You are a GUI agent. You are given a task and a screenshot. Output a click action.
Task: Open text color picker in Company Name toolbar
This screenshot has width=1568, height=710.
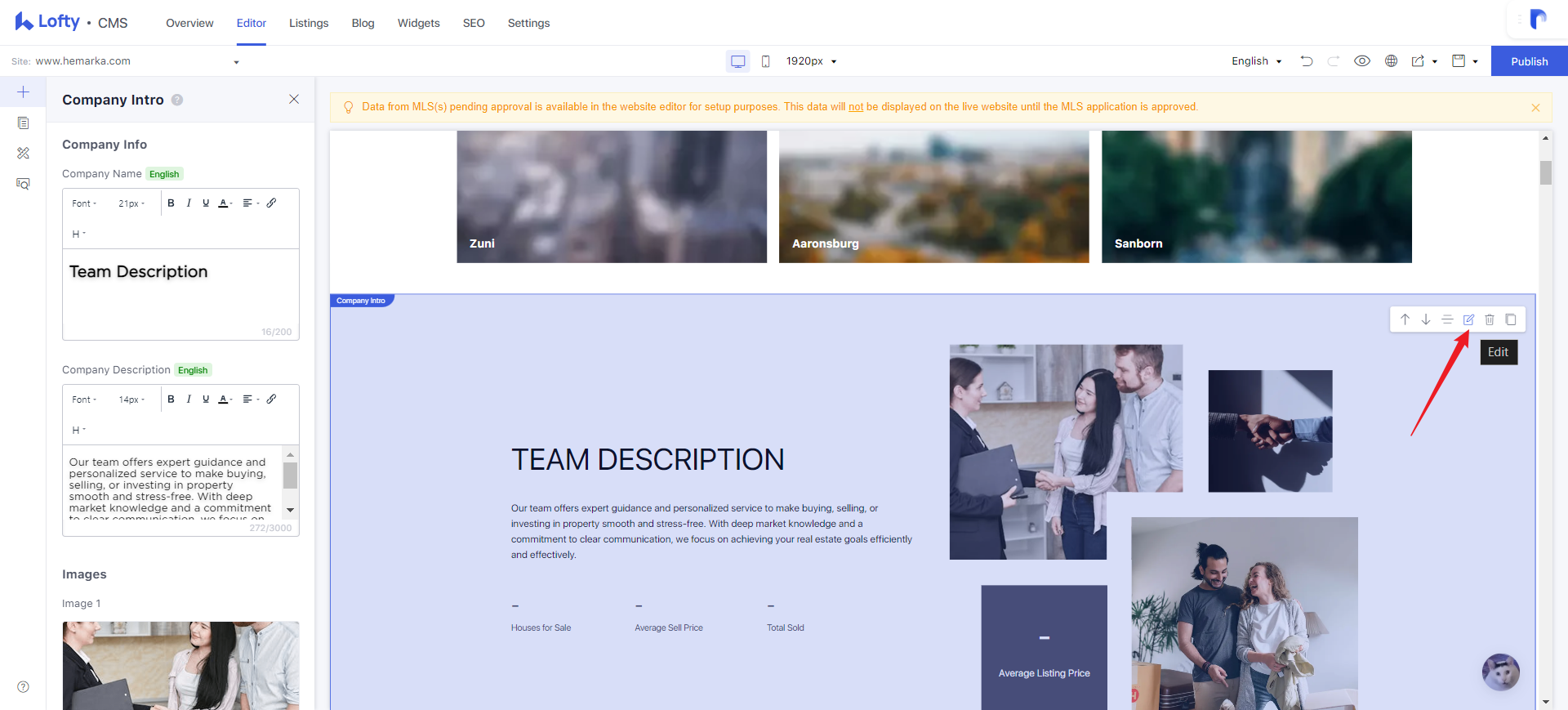point(225,203)
